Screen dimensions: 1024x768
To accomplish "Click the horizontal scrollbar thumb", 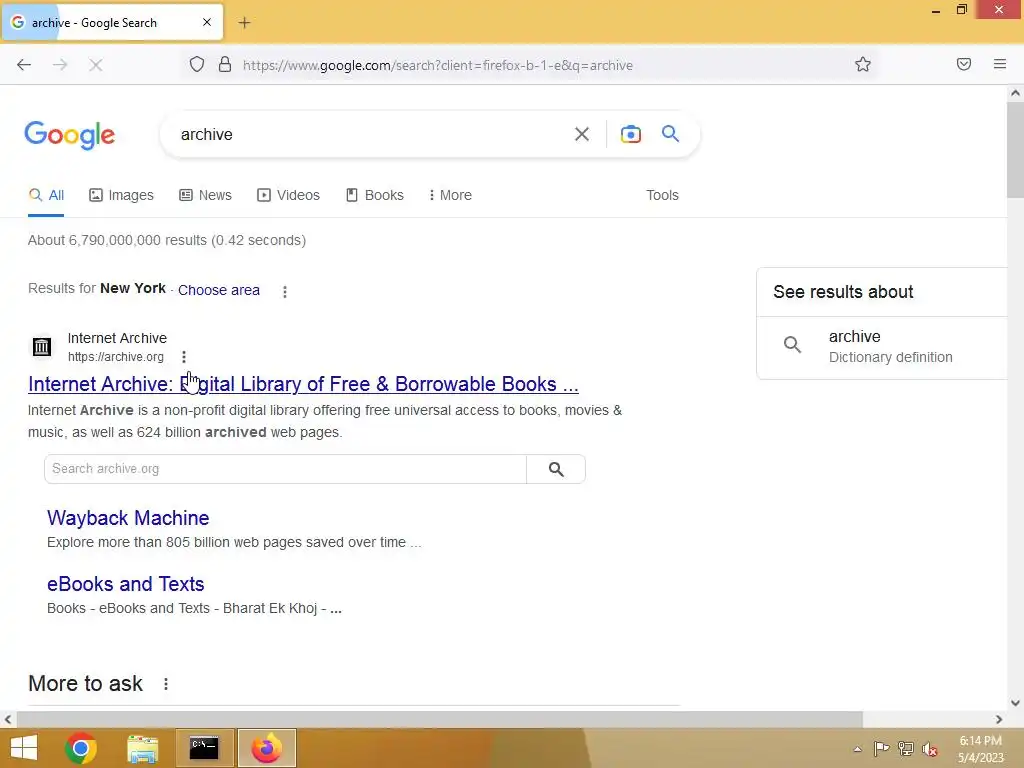I will coord(440,719).
